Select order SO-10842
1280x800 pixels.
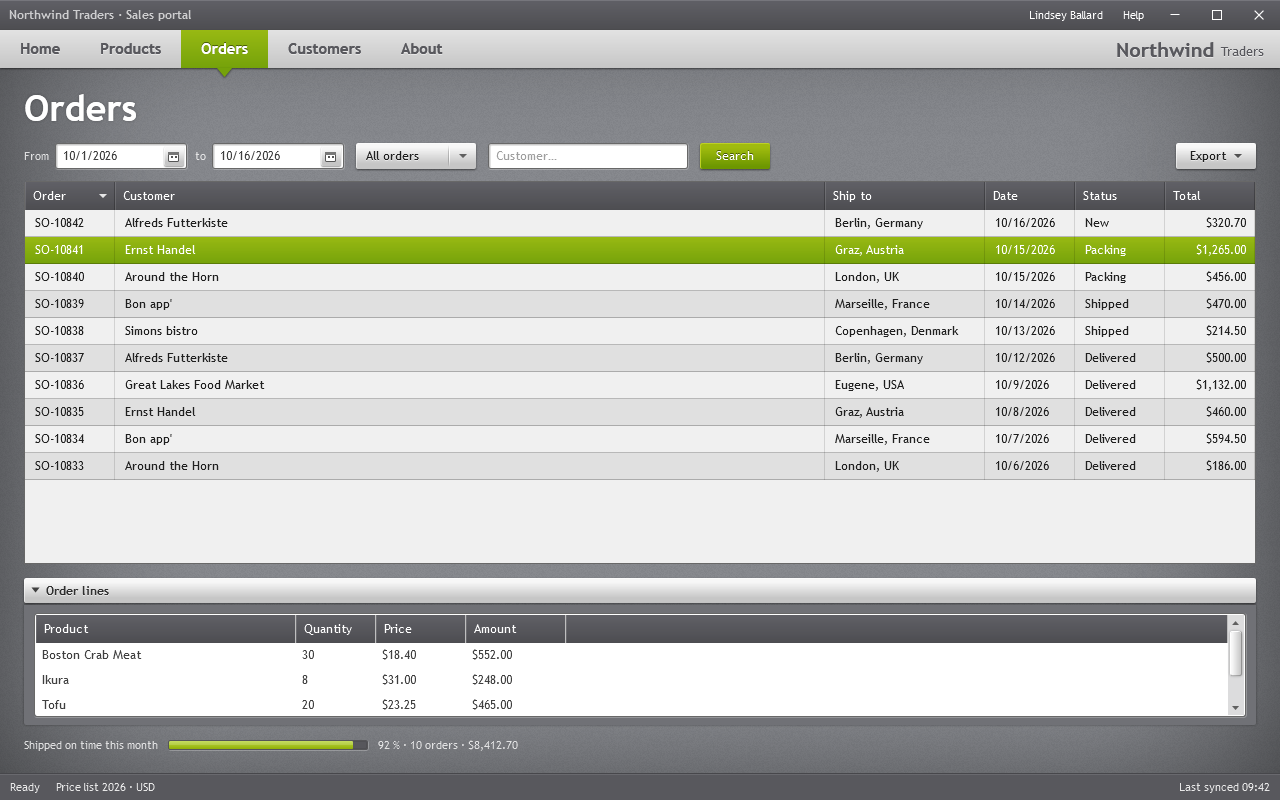pos(640,223)
